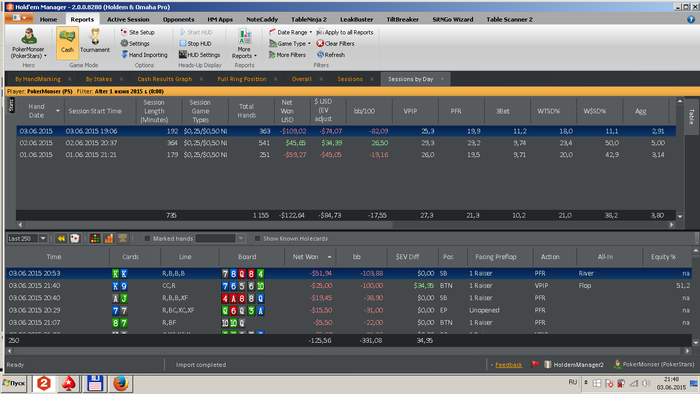Refresh the report
The height and width of the screenshot is (394, 700).
[331, 54]
